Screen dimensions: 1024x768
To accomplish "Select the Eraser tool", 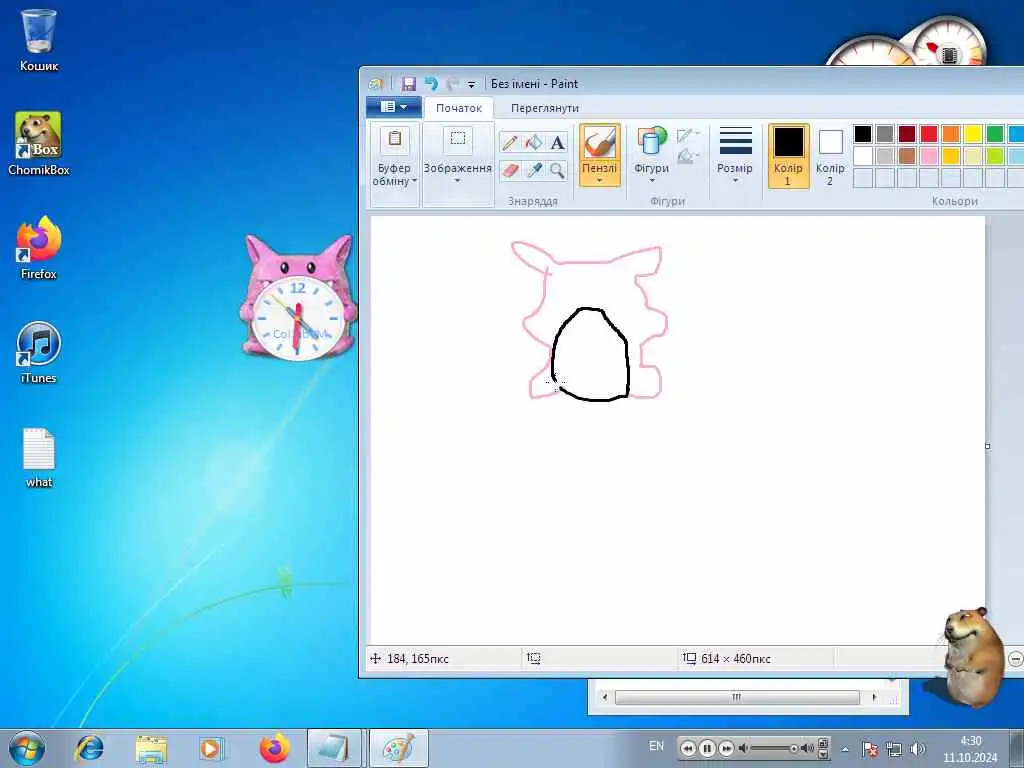I will pos(510,170).
